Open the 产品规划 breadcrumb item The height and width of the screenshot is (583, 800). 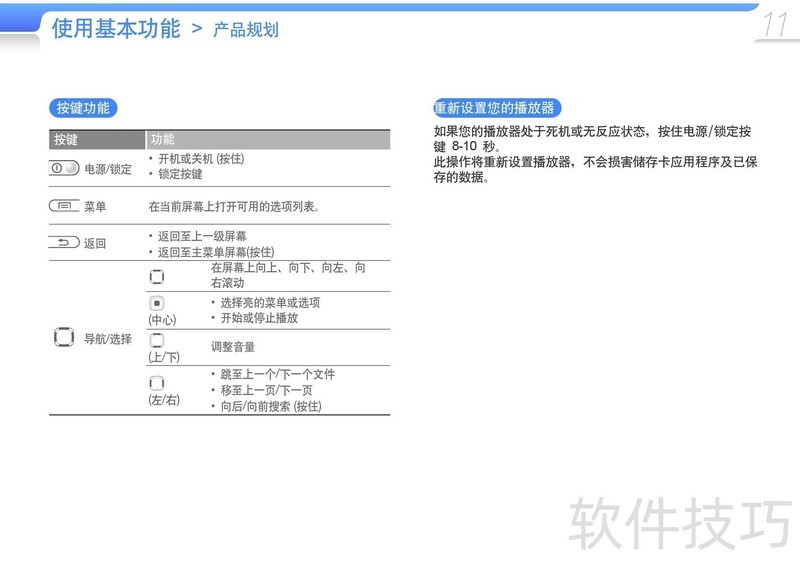click(x=246, y=30)
